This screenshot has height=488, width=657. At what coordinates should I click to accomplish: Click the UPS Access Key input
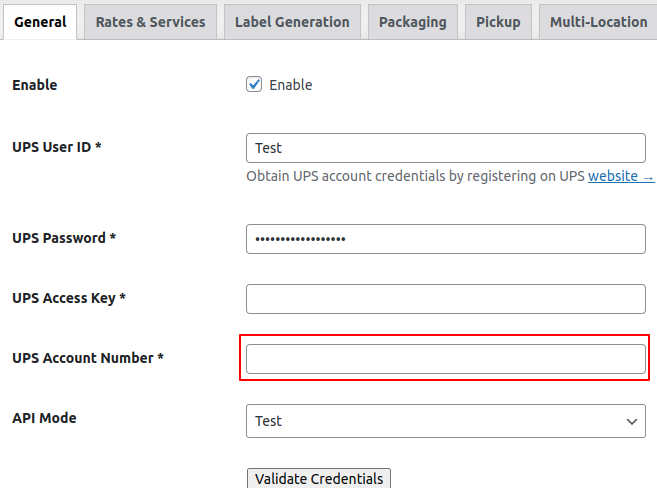click(445, 299)
